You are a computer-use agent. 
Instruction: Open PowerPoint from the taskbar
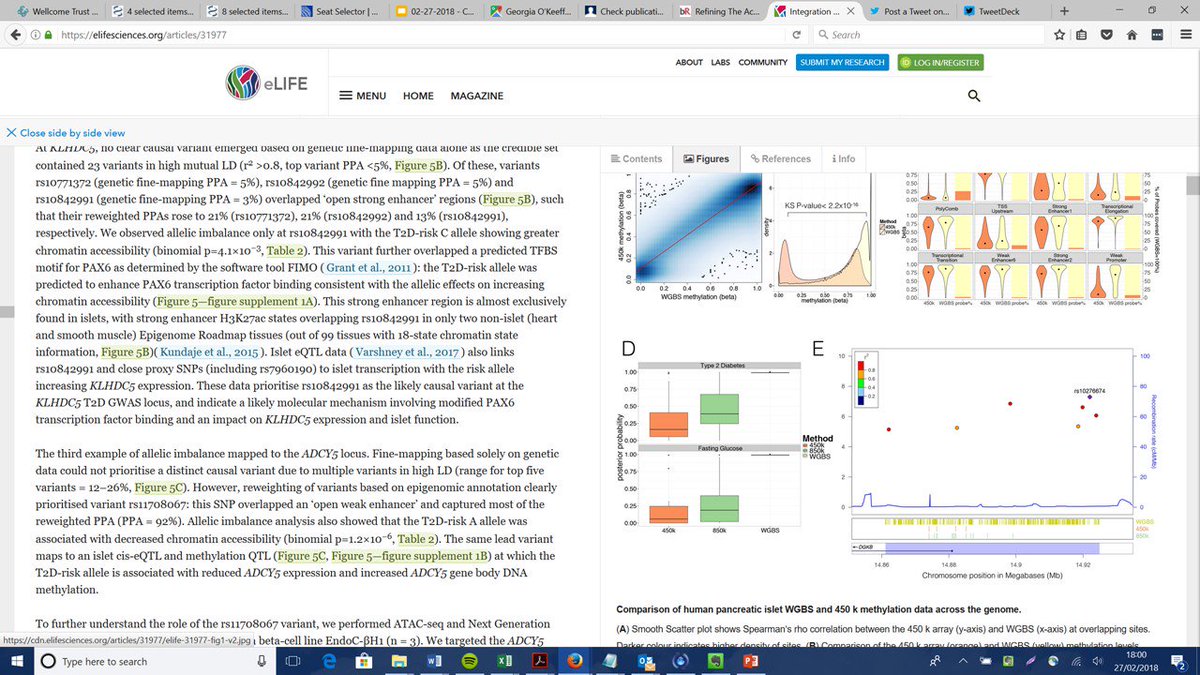(750, 661)
